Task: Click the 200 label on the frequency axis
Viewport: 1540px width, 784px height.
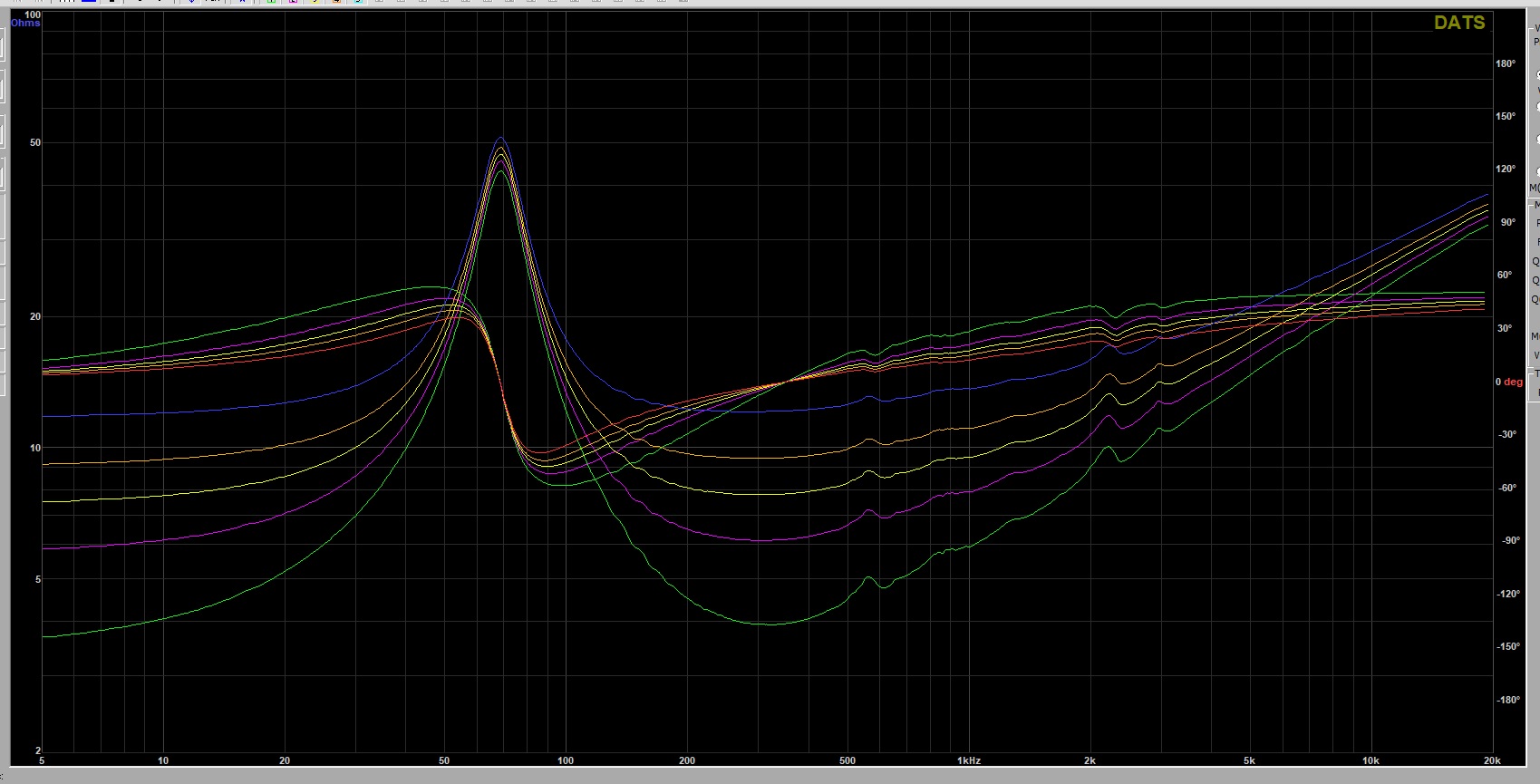Action: (x=687, y=760)
